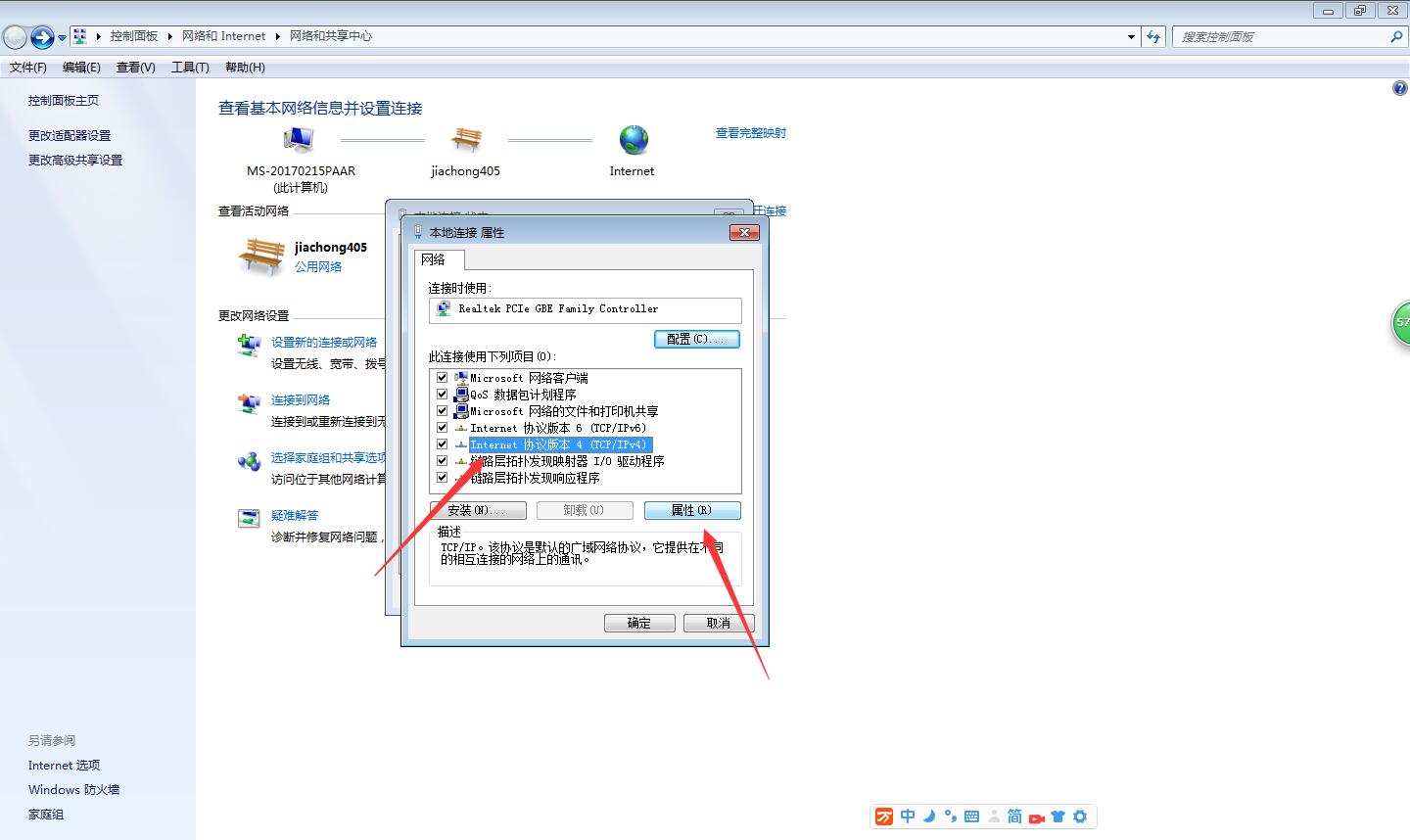Image resolution: width=1410 pixels, height=840 pixels.
Task: Click 取消 in properties dialog
Action: [x=719, y=624]
